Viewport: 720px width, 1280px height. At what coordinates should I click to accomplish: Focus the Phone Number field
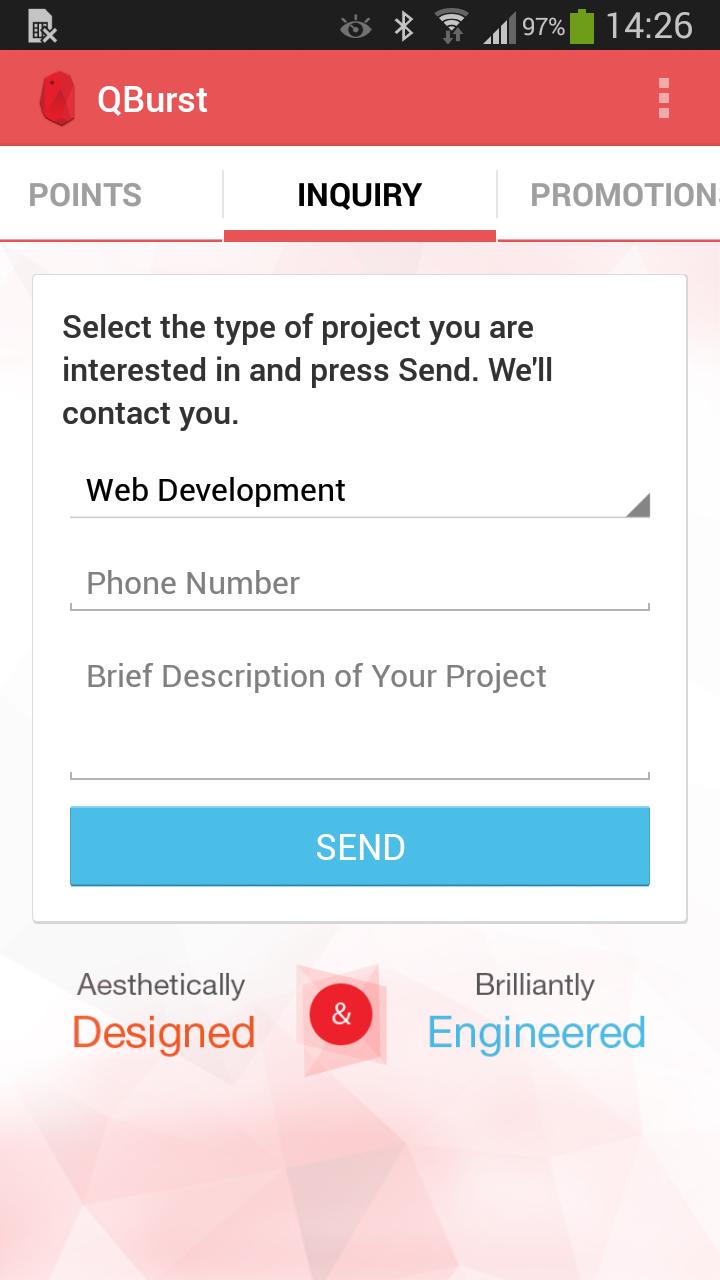point(360,583)
